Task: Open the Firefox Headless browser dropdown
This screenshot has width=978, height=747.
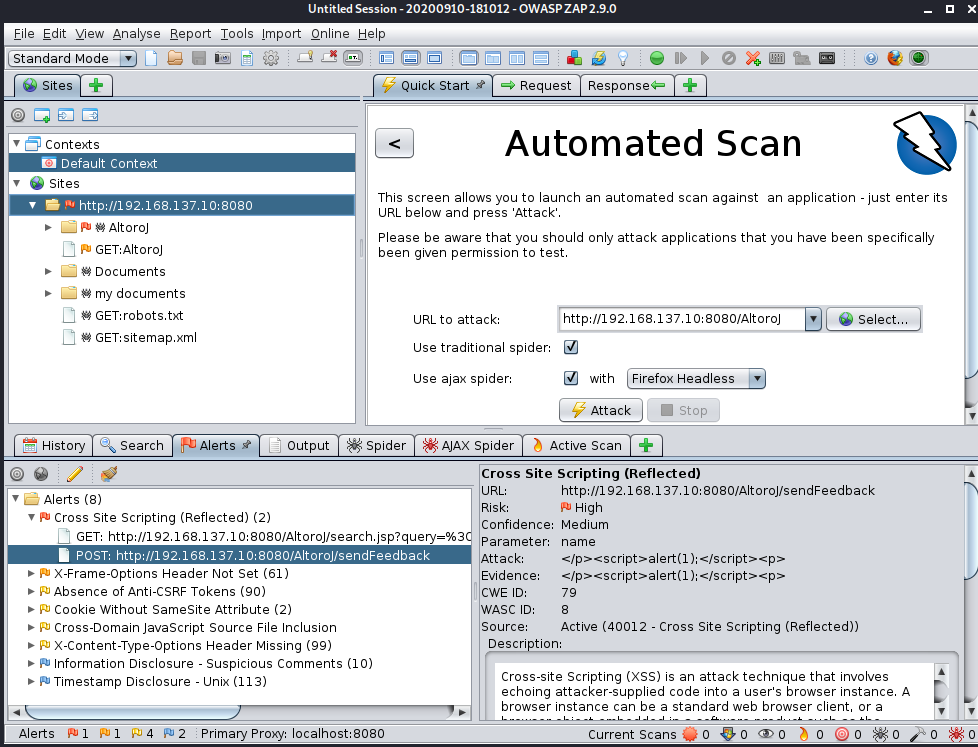Action: (696, 378)
